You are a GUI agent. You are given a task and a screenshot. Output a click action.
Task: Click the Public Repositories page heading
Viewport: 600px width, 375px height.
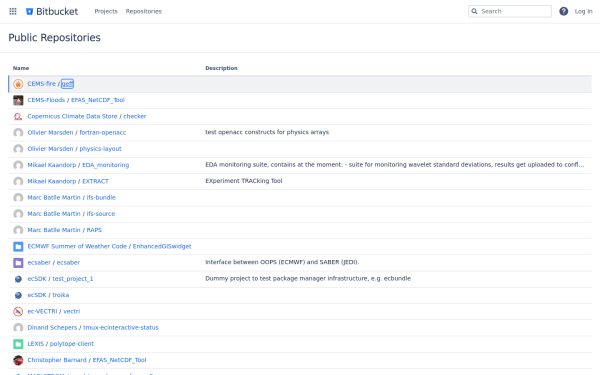tap(54, 38)
